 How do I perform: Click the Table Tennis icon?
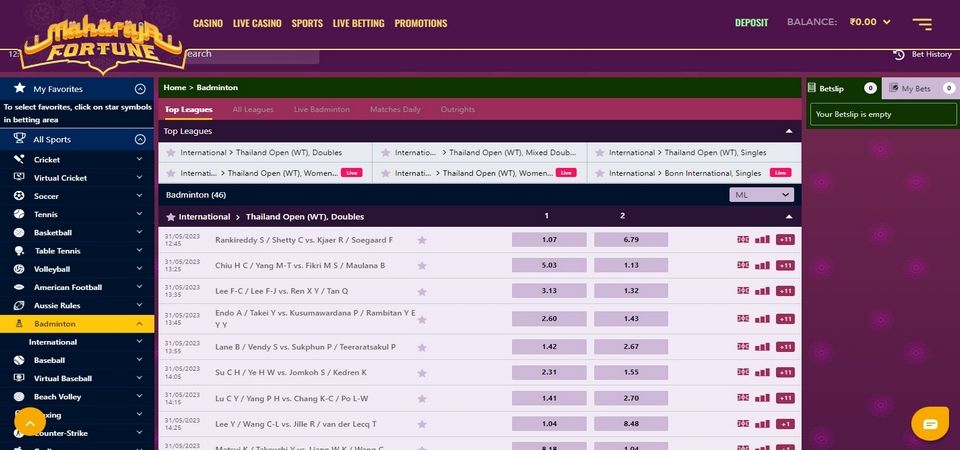[x=20, y=250]
